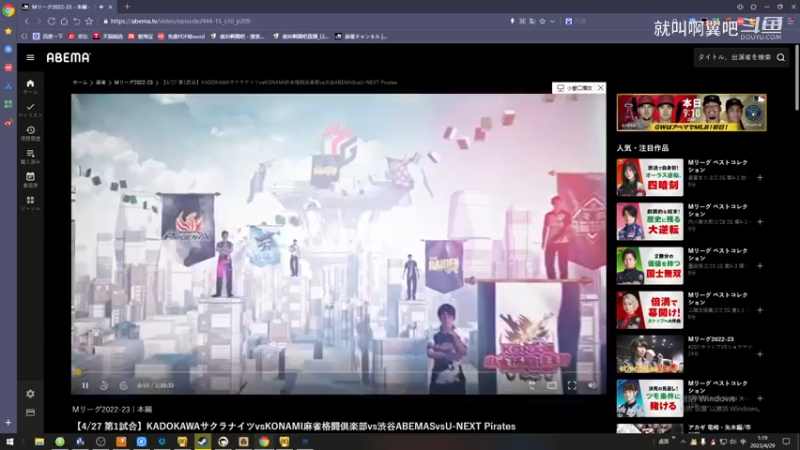The height and width of the screenshot is (450, 800).
Task: Open Chrome from Windows taskbar
Action: pos(264,441)
